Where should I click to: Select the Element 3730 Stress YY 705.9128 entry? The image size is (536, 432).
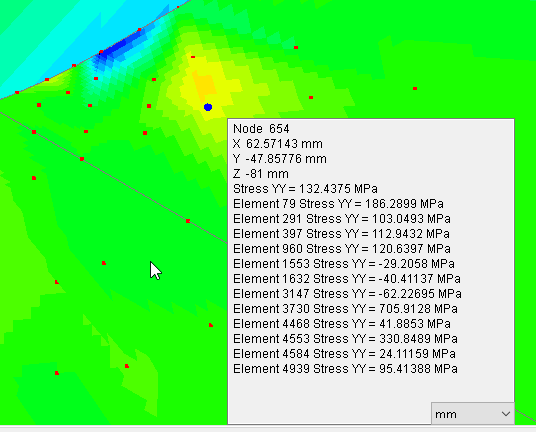(345, 309)
